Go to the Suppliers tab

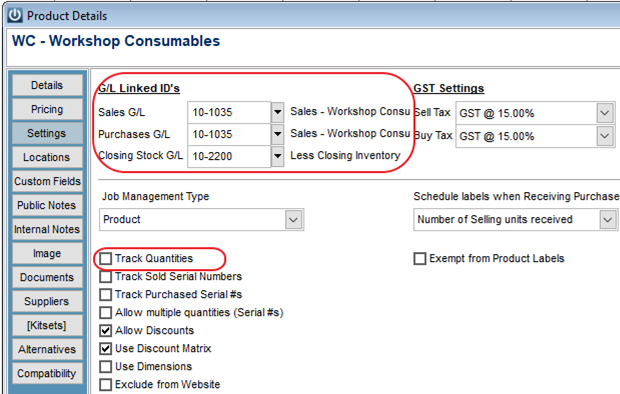click(x=47, y=301)
